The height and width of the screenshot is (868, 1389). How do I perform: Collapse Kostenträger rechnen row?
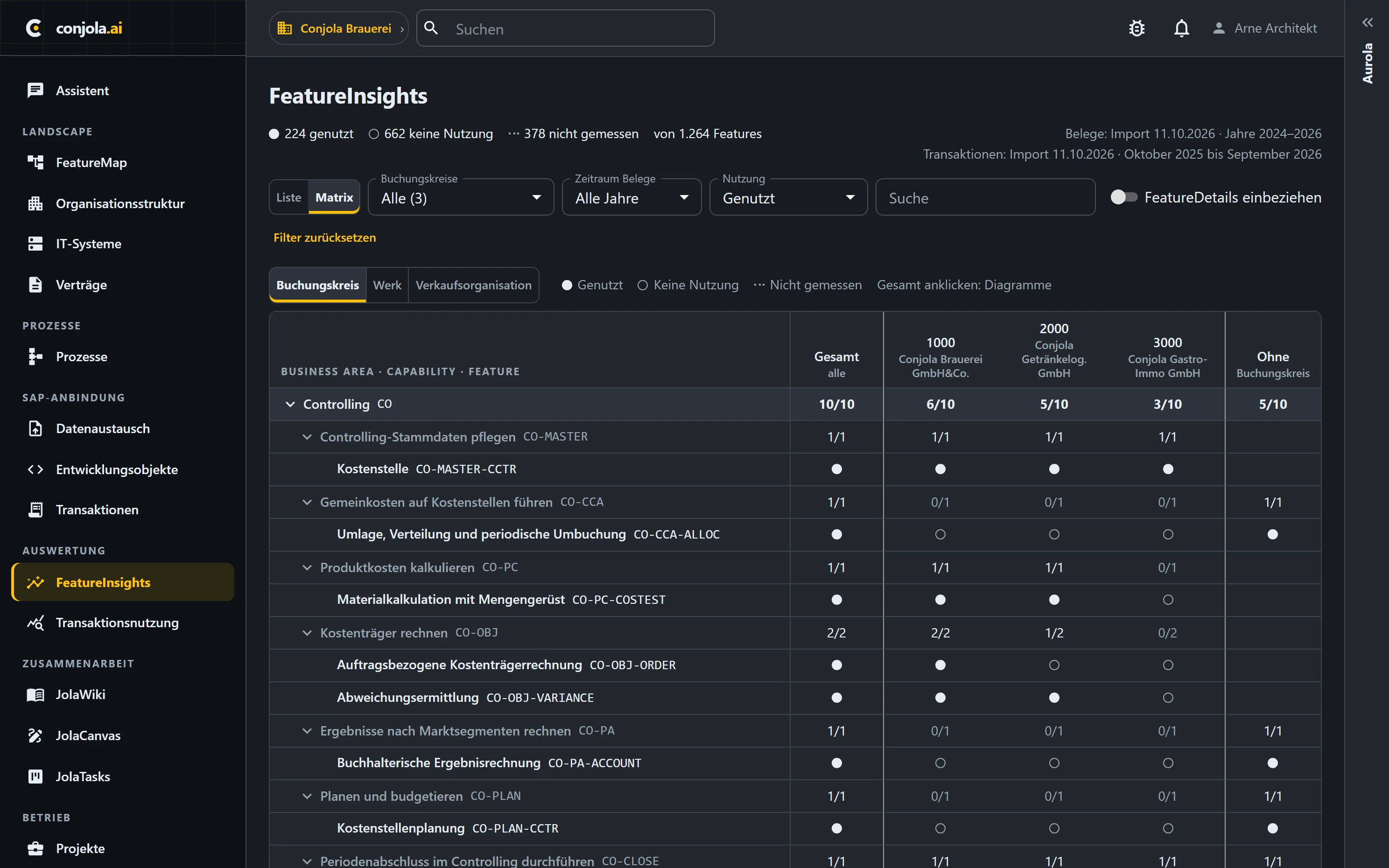click(307, 633)
